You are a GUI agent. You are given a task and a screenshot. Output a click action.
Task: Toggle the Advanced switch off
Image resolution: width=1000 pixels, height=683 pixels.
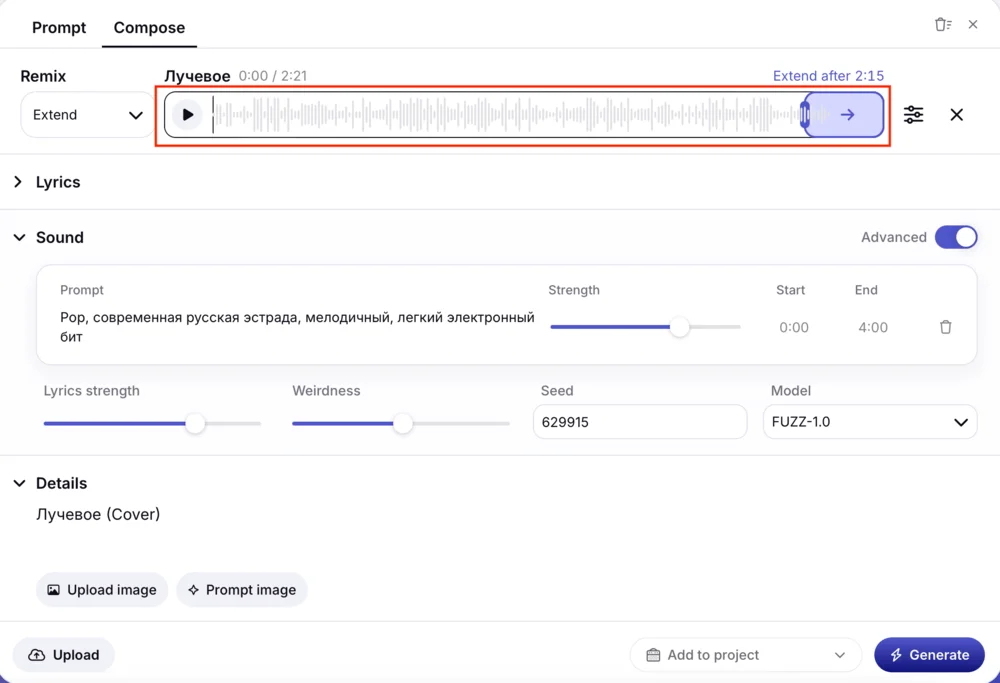tap(955, 237)
